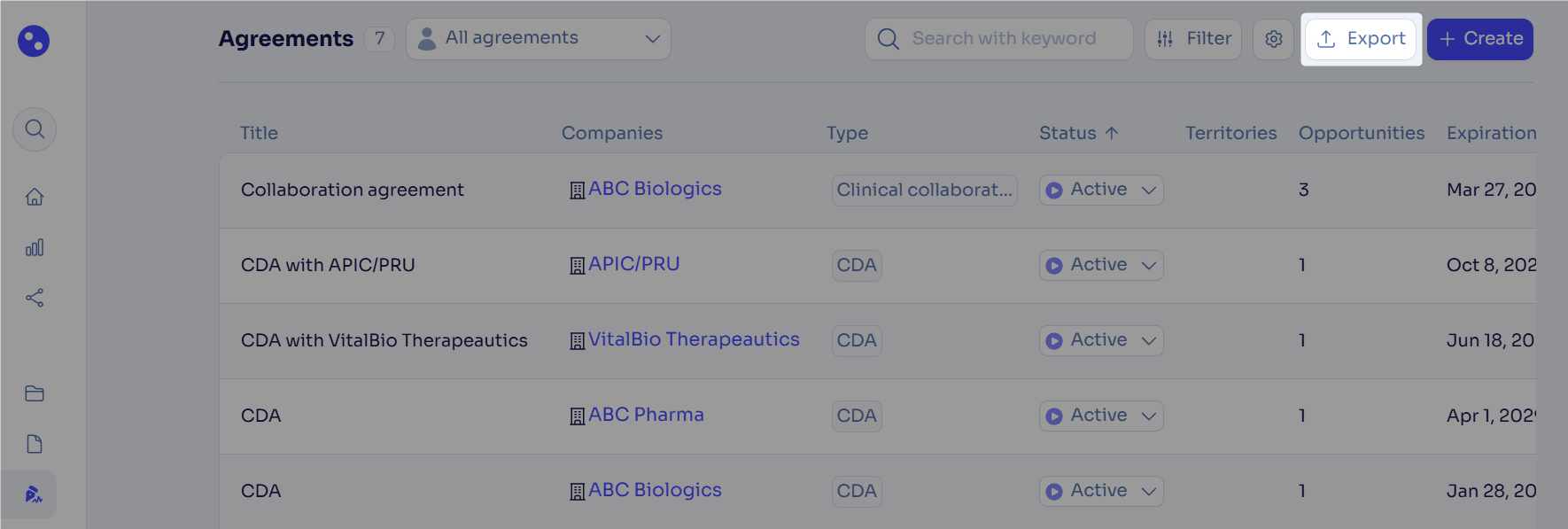Select the agreements signature sidebar icon

34,494
